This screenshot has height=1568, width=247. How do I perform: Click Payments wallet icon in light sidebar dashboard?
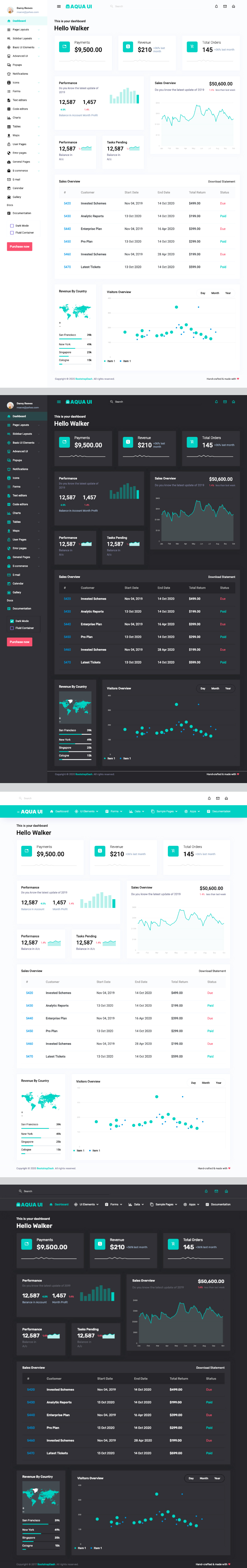coord(65,46)
